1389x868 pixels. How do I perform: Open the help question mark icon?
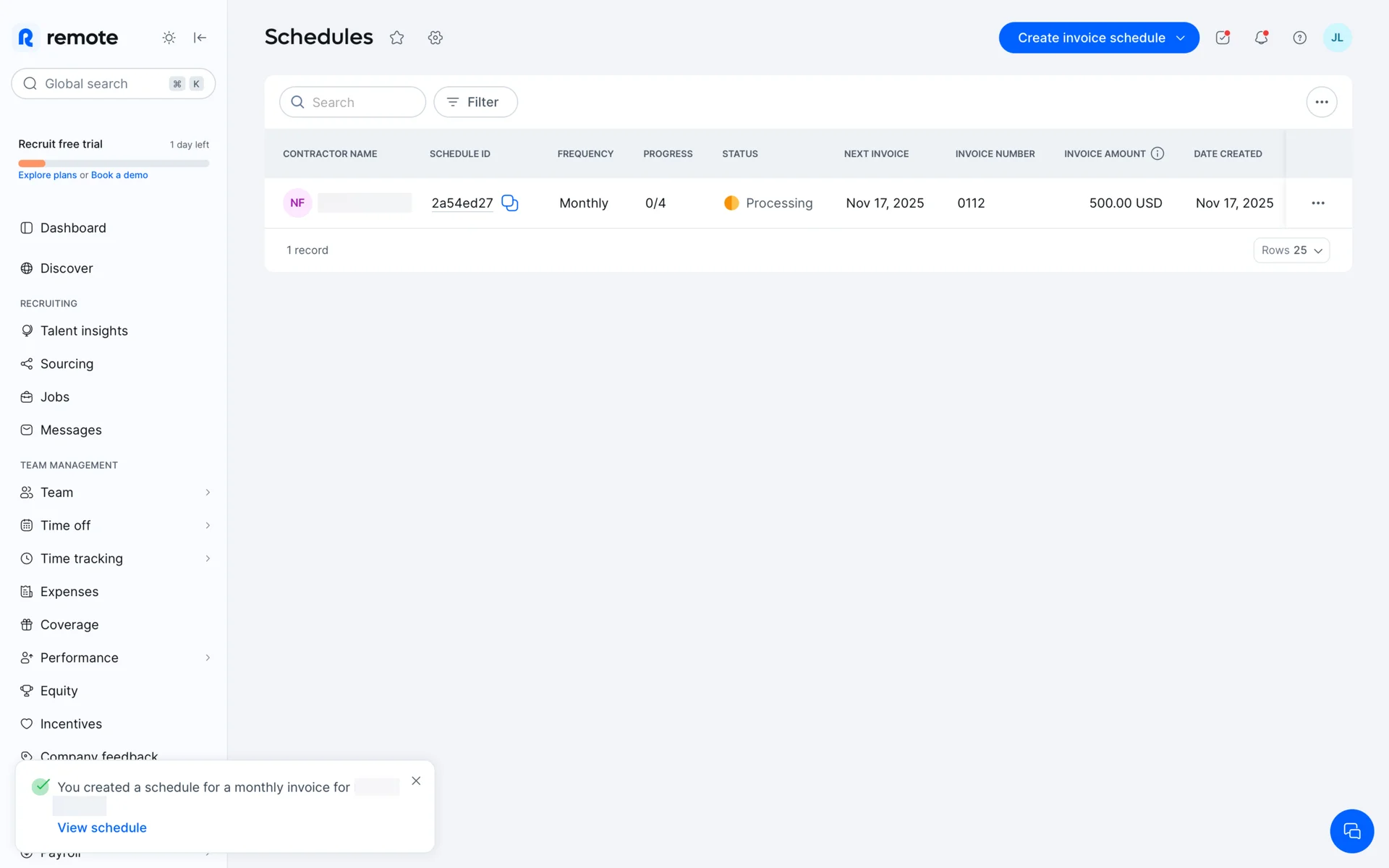(x=1299, y=38)
